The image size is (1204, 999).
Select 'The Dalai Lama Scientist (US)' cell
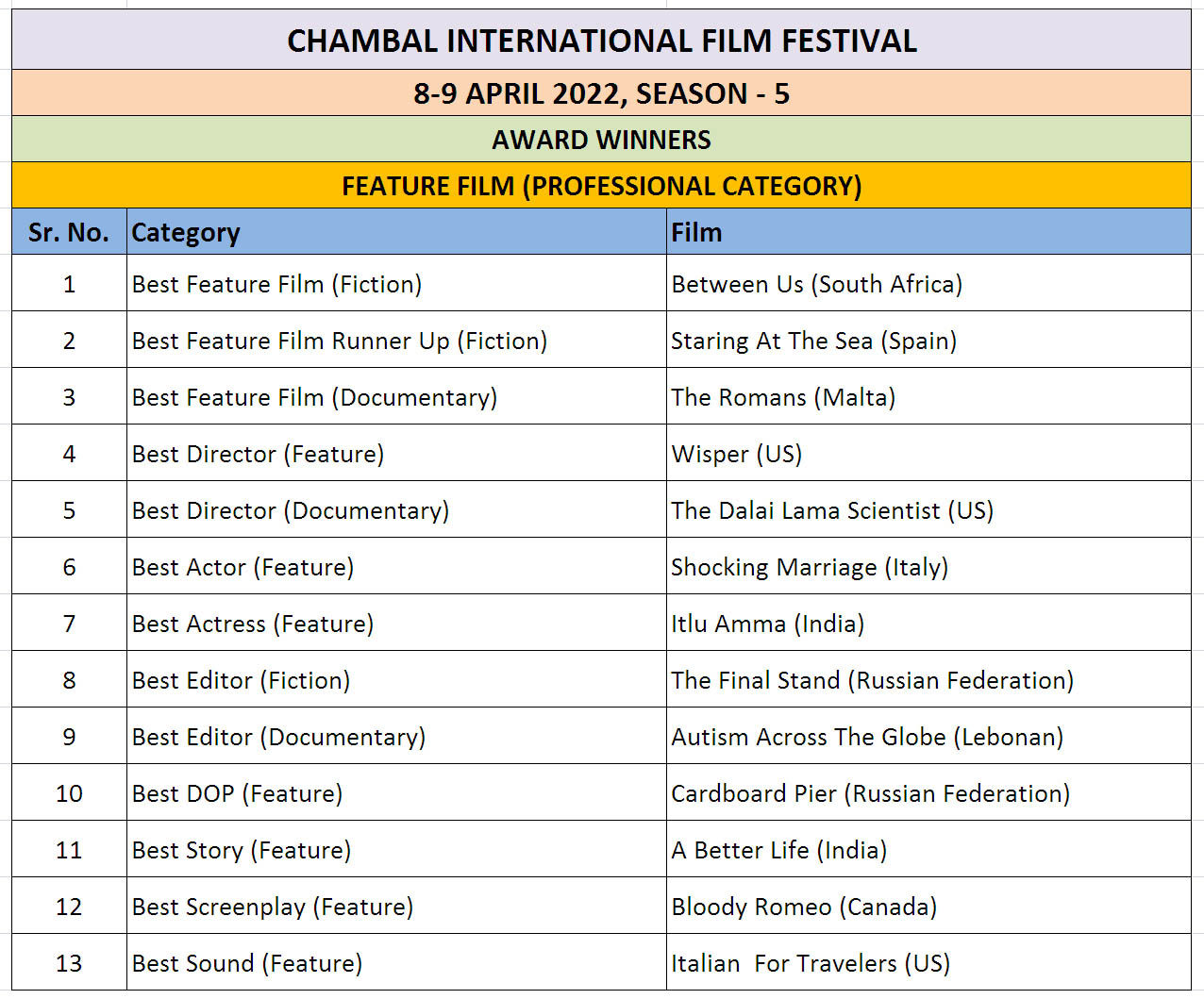928,509
